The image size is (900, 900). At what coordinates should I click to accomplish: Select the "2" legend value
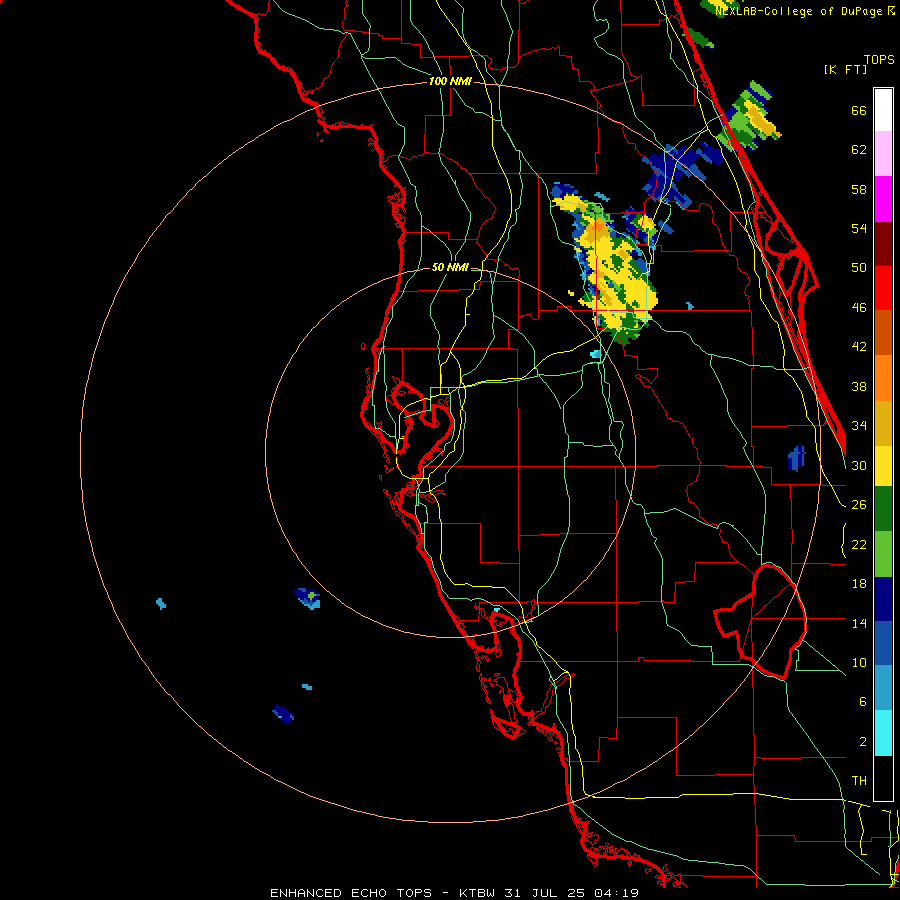click(x=862, y=742)
